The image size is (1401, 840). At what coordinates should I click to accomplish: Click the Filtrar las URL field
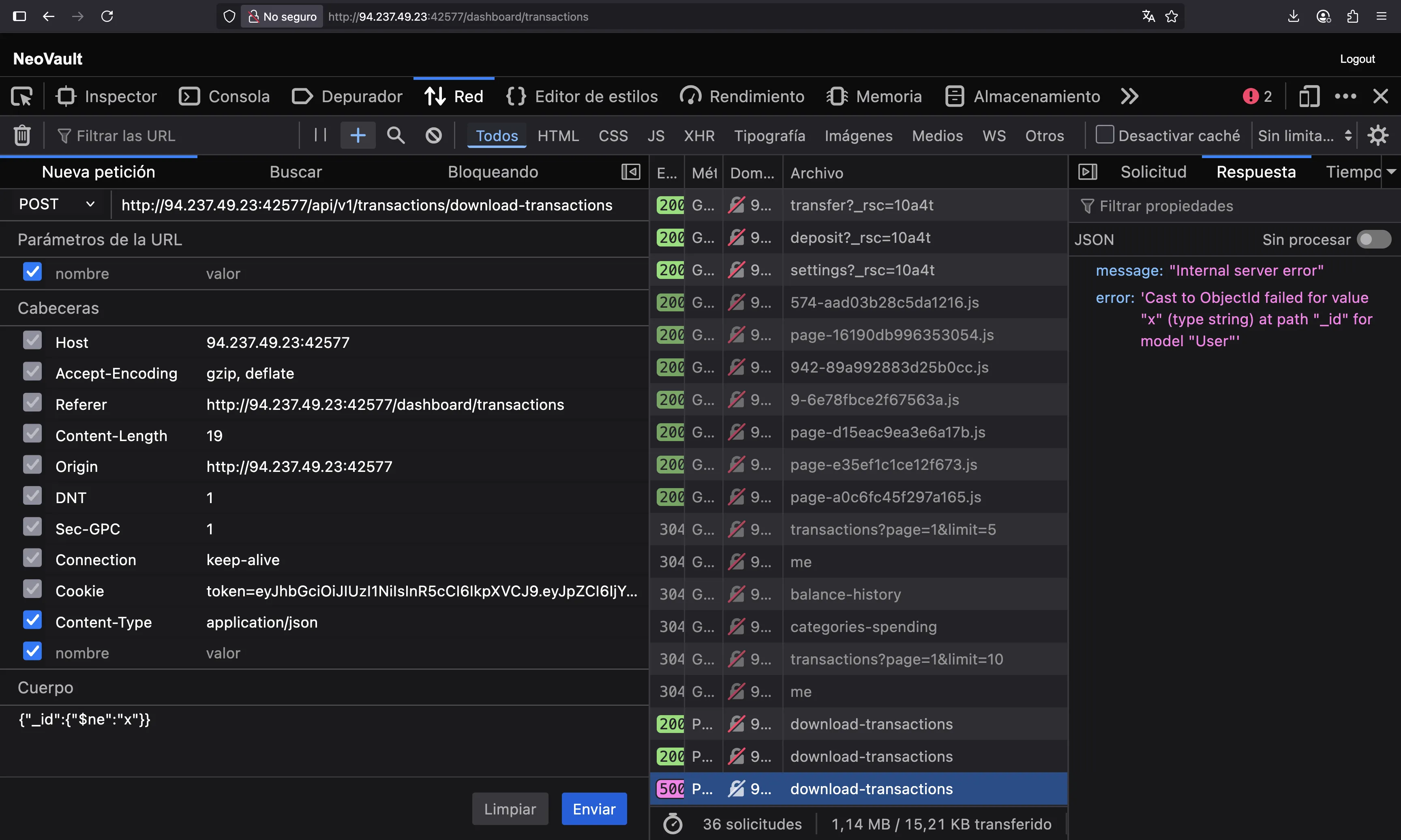click(x=176, y=136)
